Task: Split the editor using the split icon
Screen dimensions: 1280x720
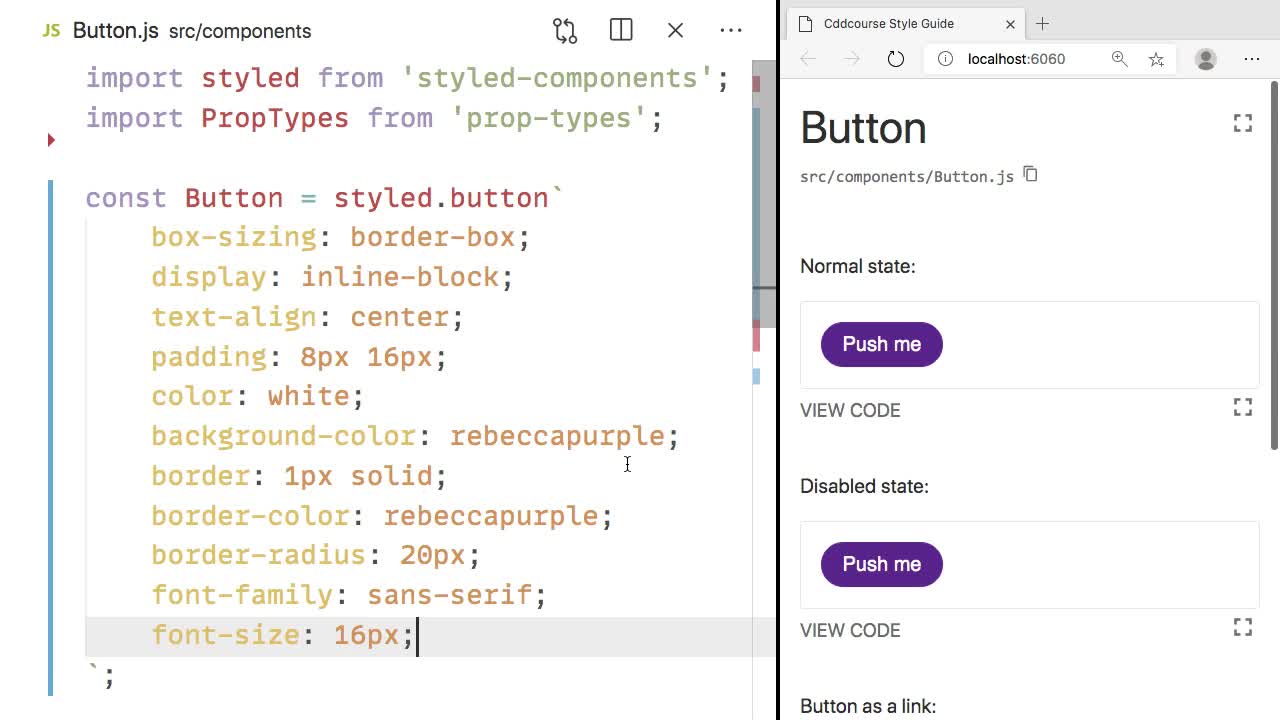Action: click(x=620, y=30)
